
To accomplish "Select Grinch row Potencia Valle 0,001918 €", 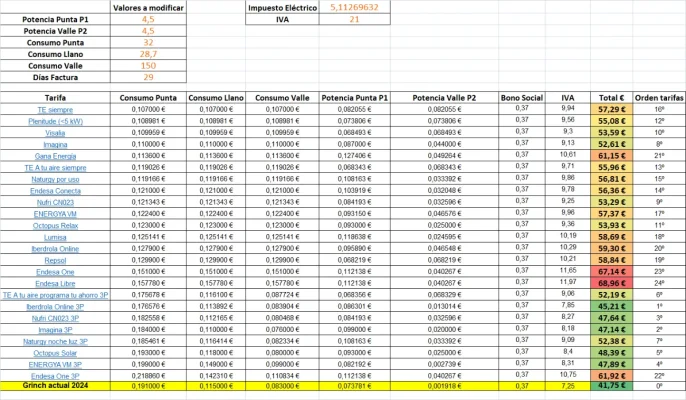I will click(x=444, y=386).
